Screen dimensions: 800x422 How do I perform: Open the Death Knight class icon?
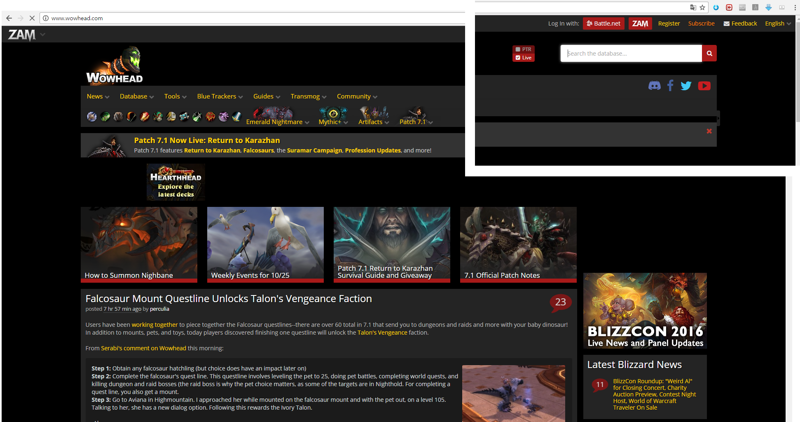click(x=92, y=117)
